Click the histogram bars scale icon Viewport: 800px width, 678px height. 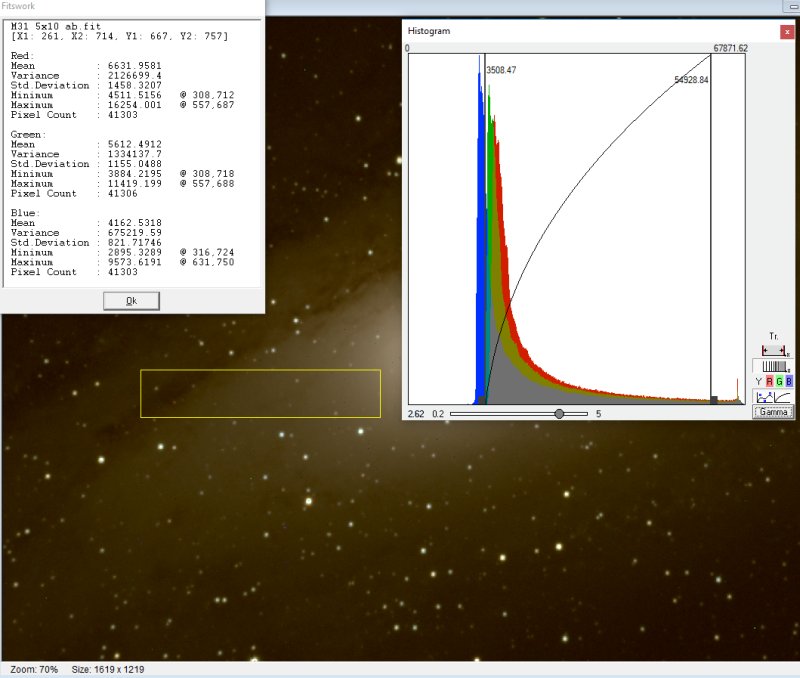(x=774, y=367)
